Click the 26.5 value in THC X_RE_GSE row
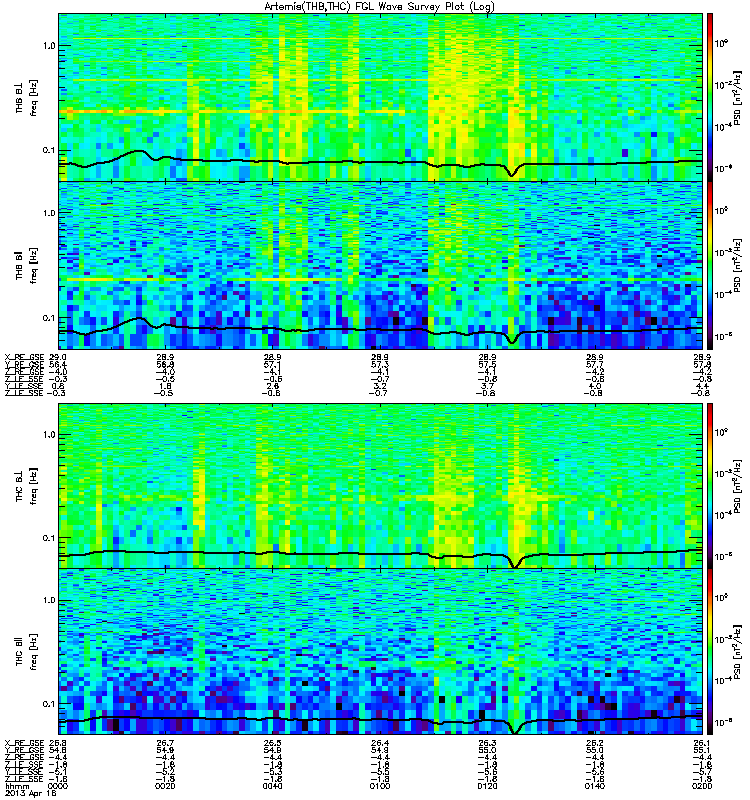 pyautogui.click(x=272, y=743)
